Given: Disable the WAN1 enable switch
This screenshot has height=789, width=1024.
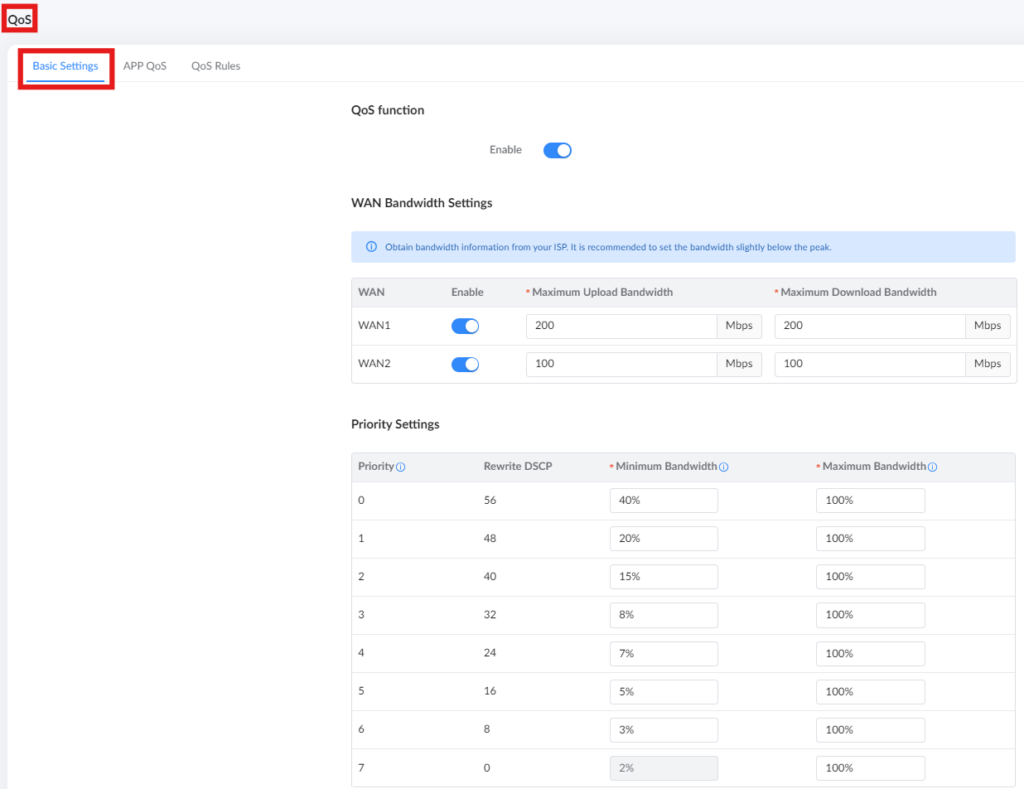Looking at the screenshot, I should (x=465, y=326).
